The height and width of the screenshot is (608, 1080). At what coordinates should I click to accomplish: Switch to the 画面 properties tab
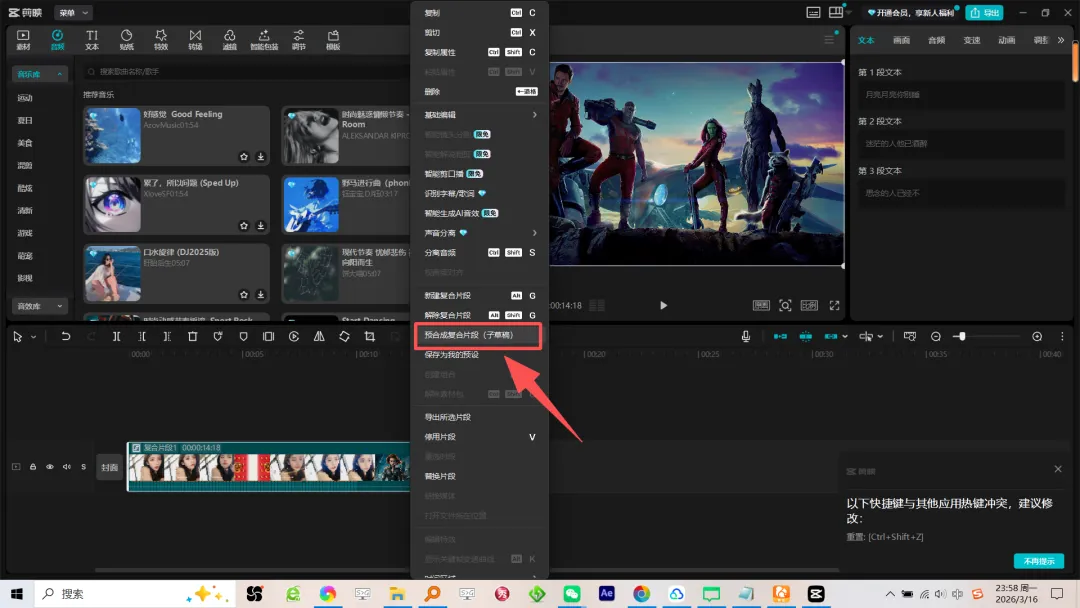tap(902, 40)
